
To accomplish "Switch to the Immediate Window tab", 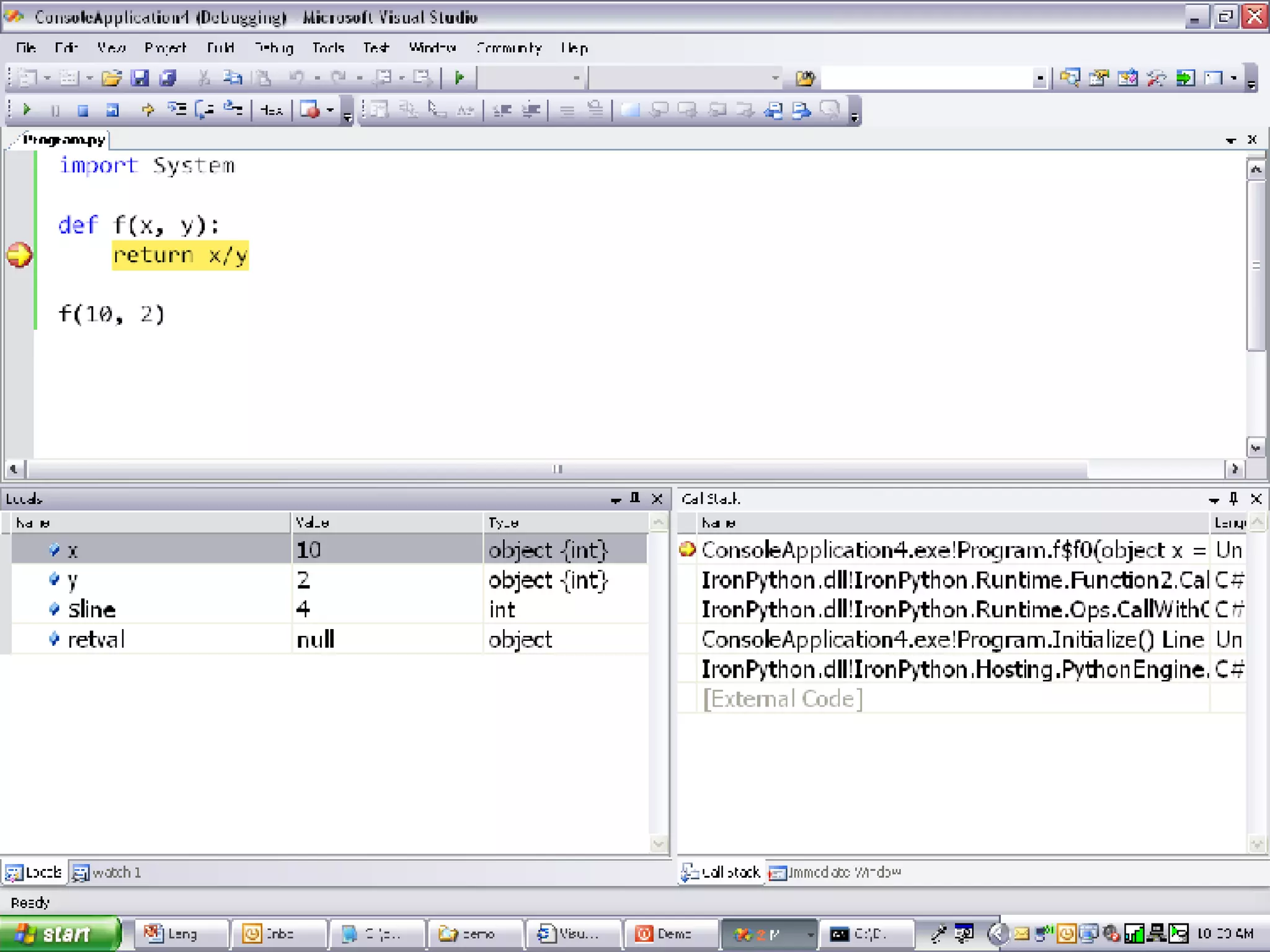I will tap(835, 873).
